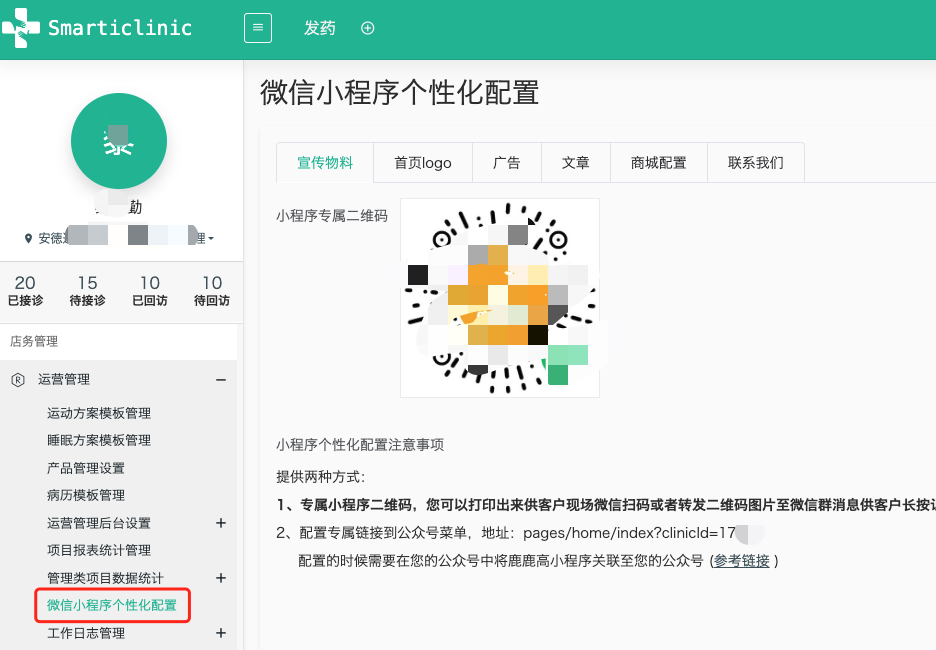Viewport: 936px width, 650px height.
Task: Click the Smarticlinic brand name text
Action: point(120,28)
